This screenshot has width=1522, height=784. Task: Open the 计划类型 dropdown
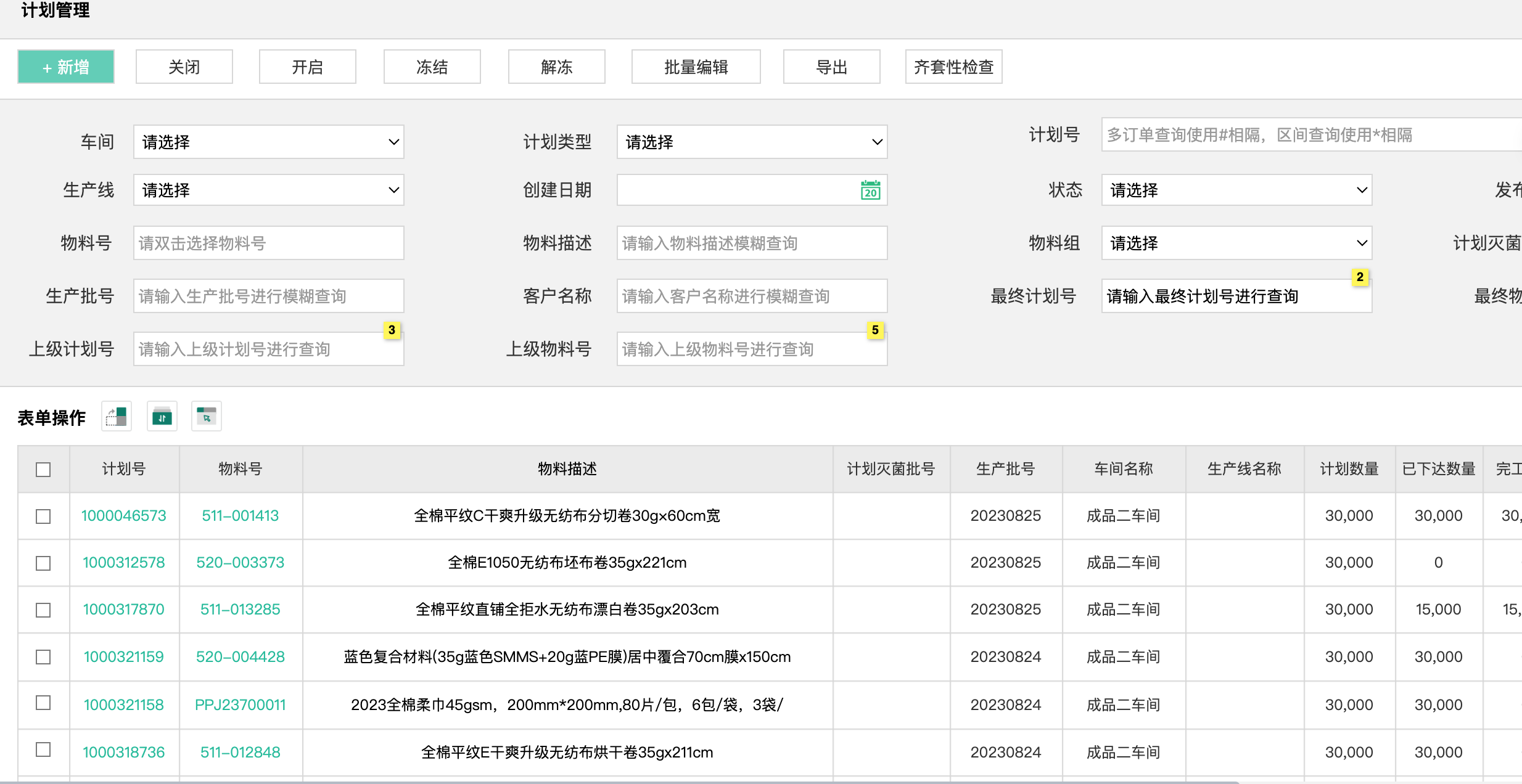click(752, 142)
